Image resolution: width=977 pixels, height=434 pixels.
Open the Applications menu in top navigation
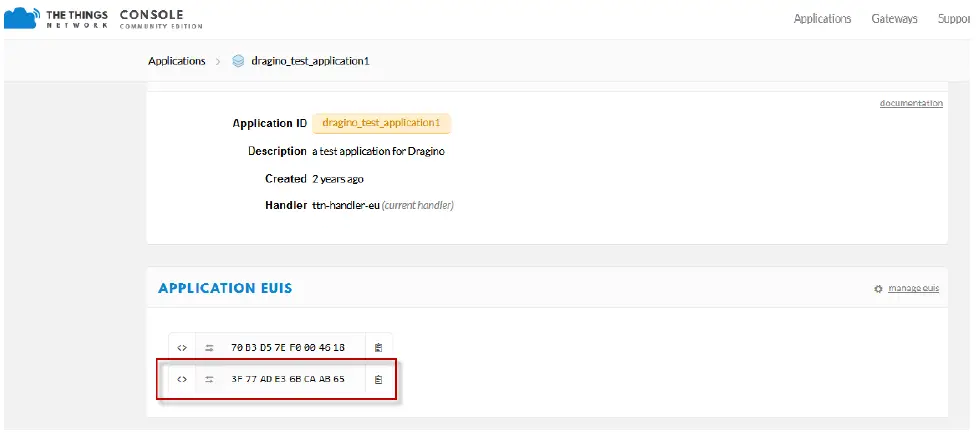pyautogui.click(x=822, y=19)
